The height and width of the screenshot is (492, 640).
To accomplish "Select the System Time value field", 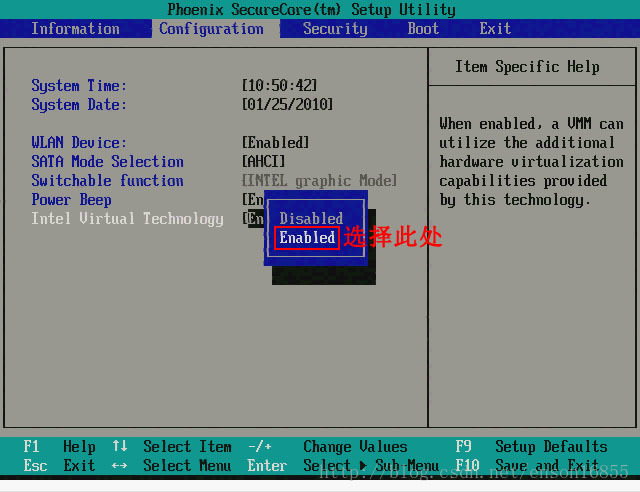I will coord(279,86).
